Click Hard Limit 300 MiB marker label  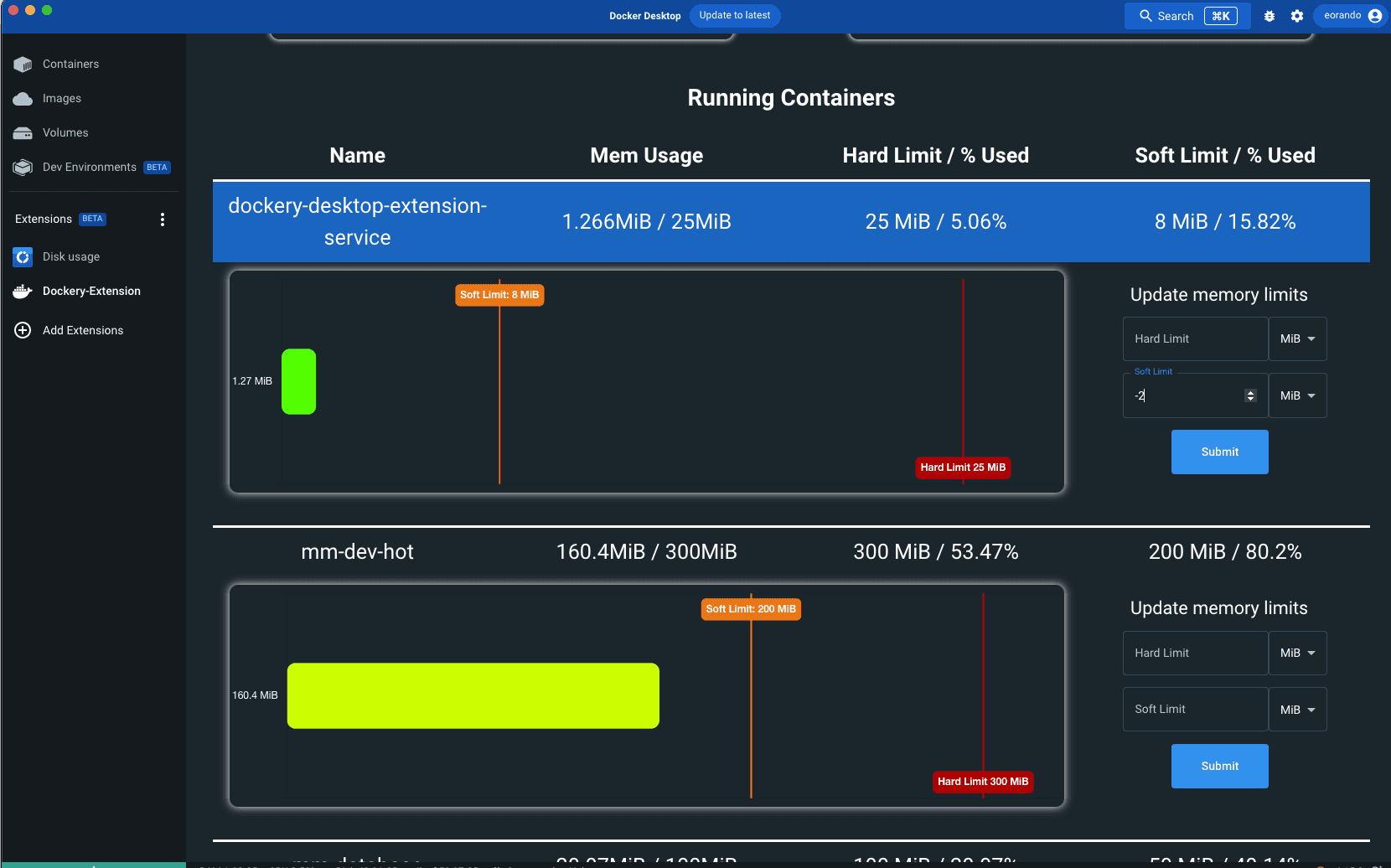(983, 782)
